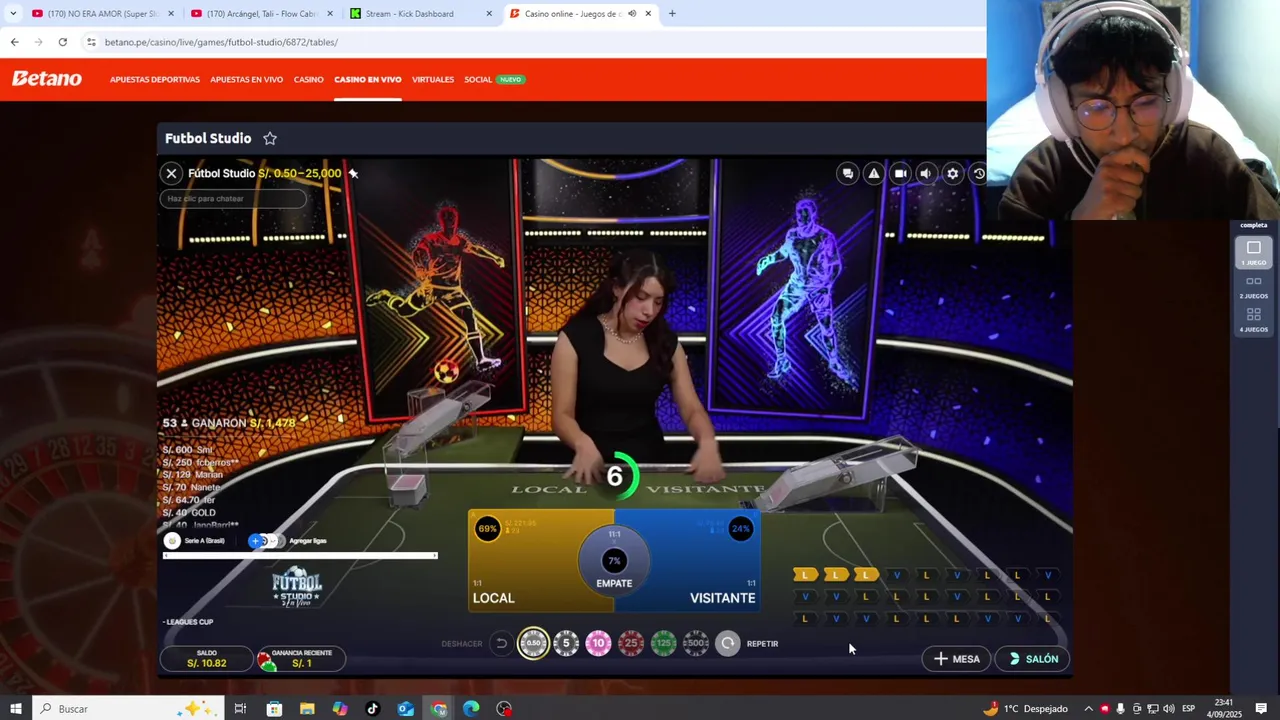1280x720 pixels.
Task: Repeat the bet with the Repetir icon
Action: click(x=728, y=644)
